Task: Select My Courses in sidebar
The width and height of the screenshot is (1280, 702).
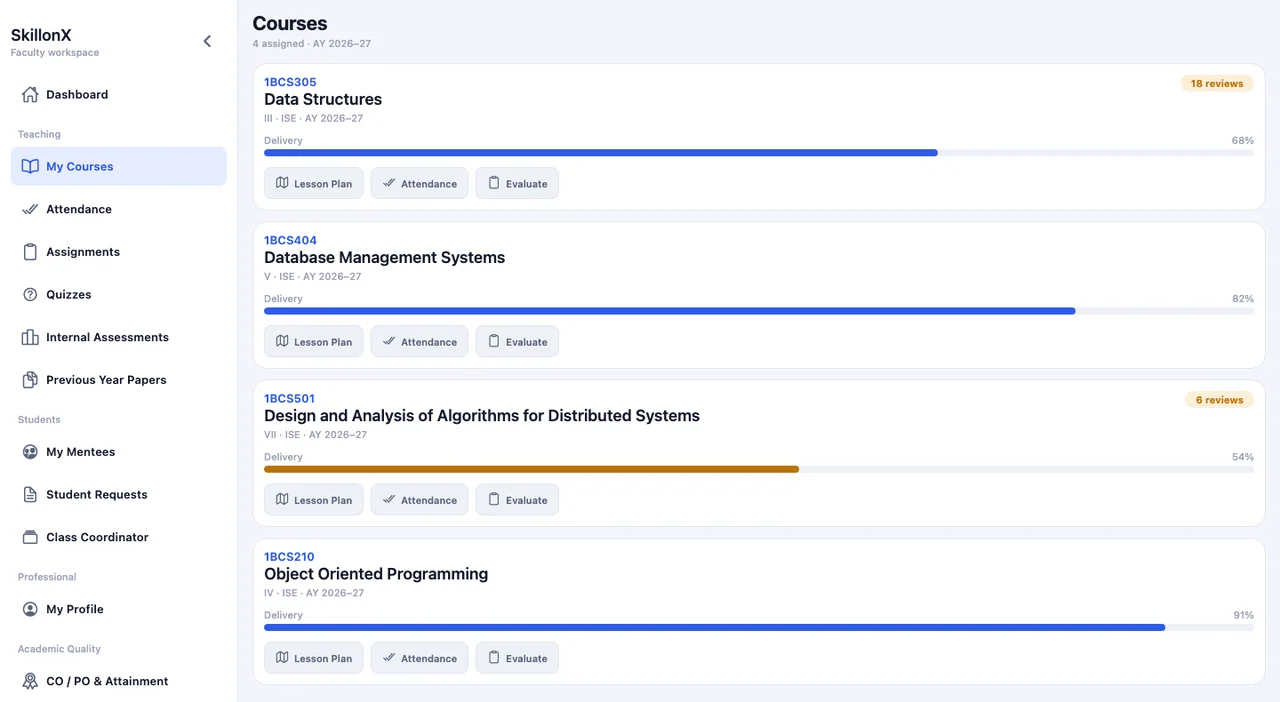Action: point(119,166)
